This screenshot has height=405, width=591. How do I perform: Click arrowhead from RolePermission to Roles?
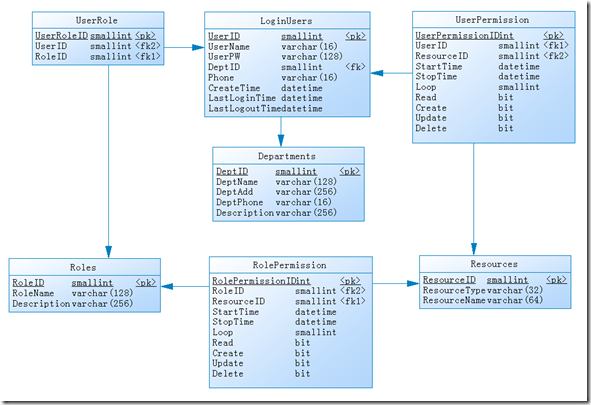(167, 286)
